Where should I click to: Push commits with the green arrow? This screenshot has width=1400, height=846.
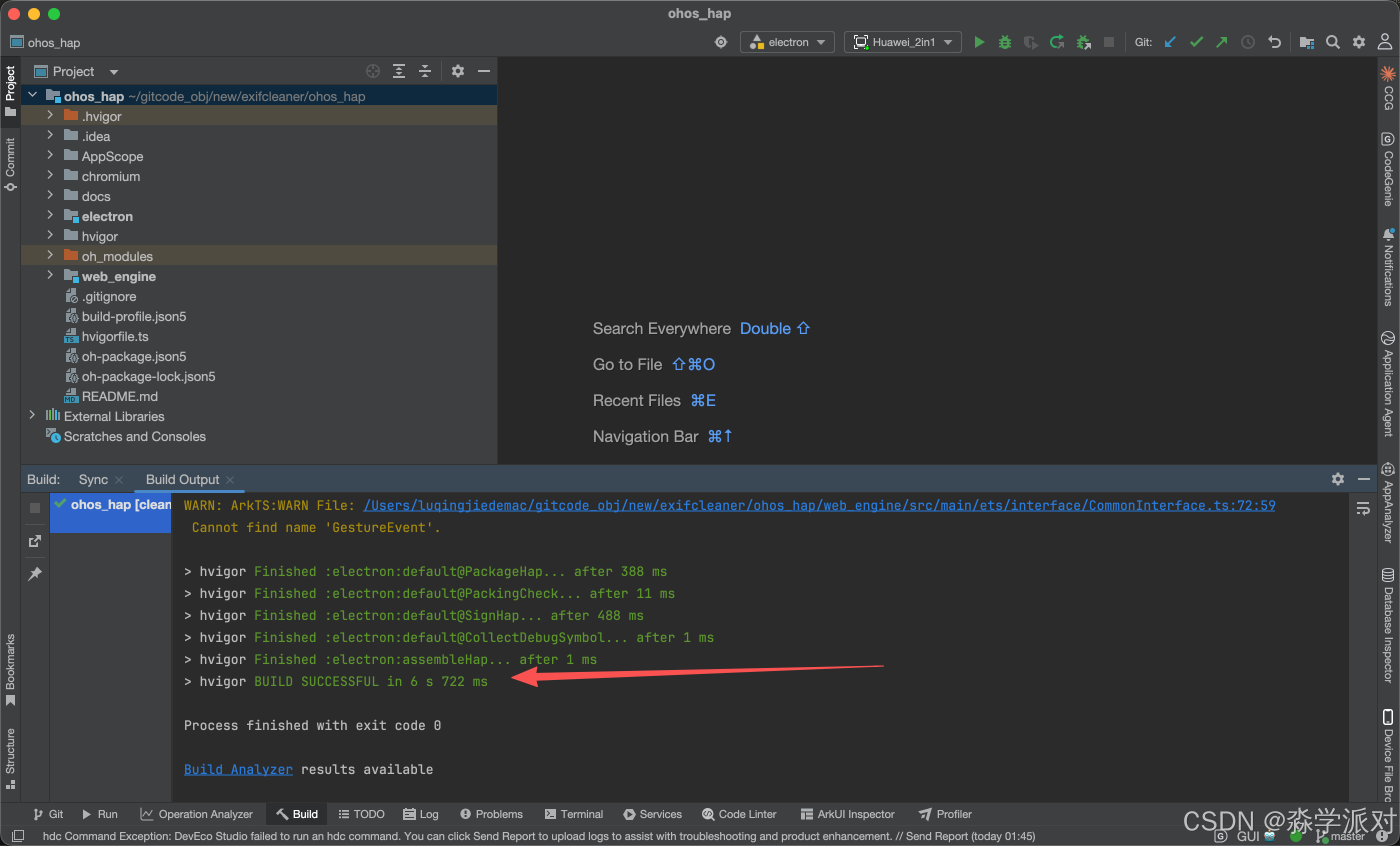(1221, 42)
